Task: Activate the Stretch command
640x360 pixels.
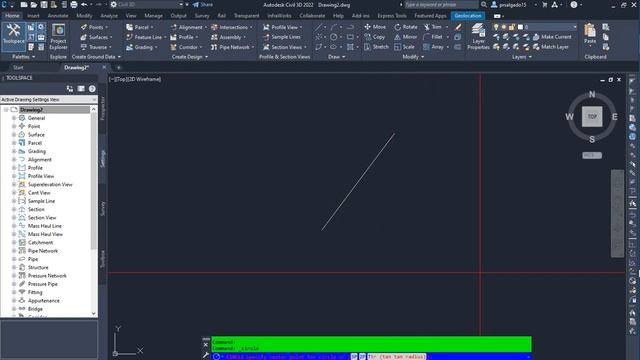Action: pos(376,47)
